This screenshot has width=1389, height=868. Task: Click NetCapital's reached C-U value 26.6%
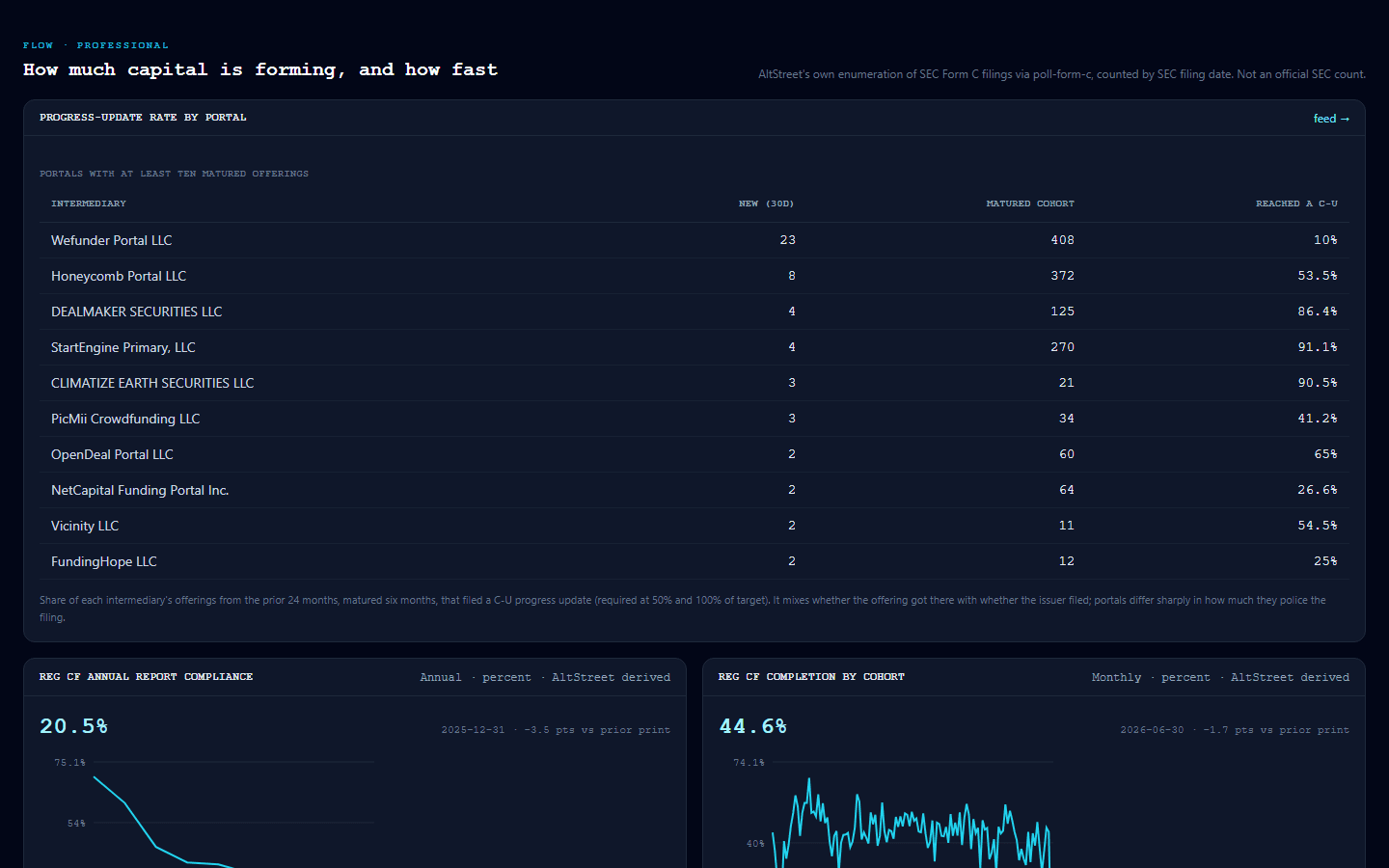tap(1317, 490)
